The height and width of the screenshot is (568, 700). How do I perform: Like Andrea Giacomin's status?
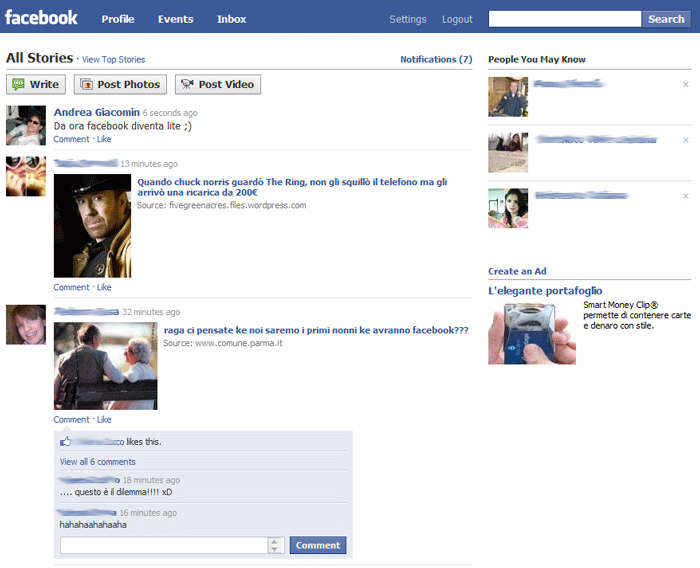[104, 139]
